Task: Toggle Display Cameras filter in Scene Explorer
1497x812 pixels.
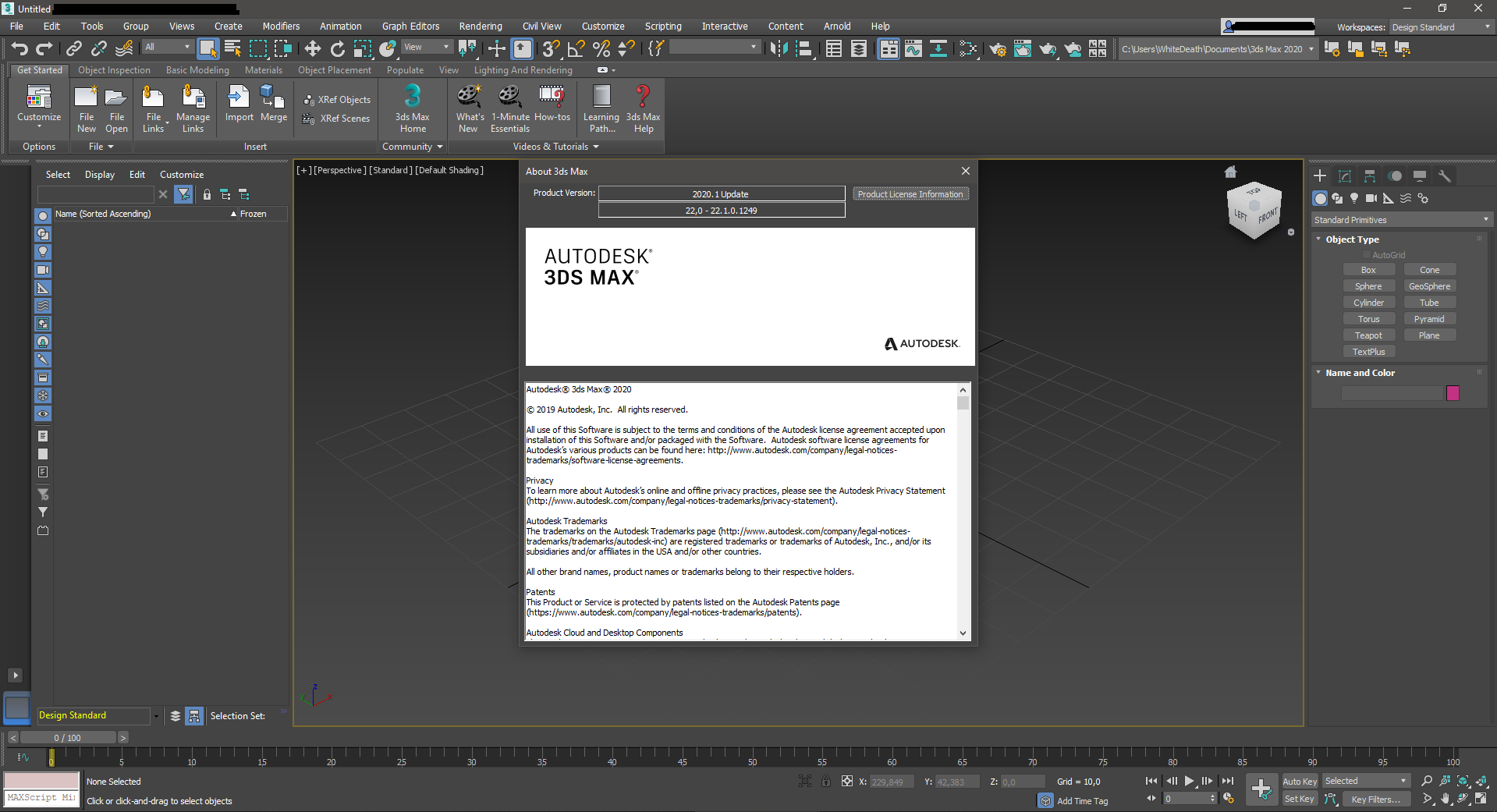Action: [x=43, y=270]
